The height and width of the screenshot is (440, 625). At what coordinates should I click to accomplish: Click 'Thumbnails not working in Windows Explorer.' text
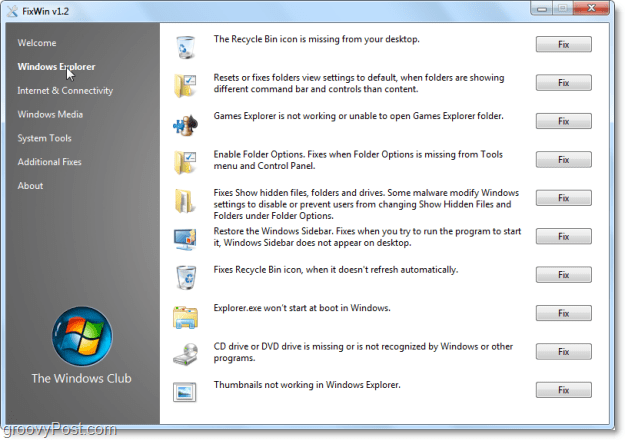pyautogui.click(x=307, y=385)
